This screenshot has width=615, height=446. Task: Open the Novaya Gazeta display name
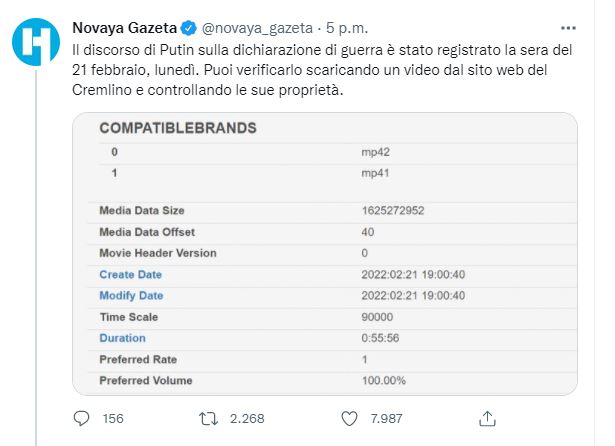125,28
